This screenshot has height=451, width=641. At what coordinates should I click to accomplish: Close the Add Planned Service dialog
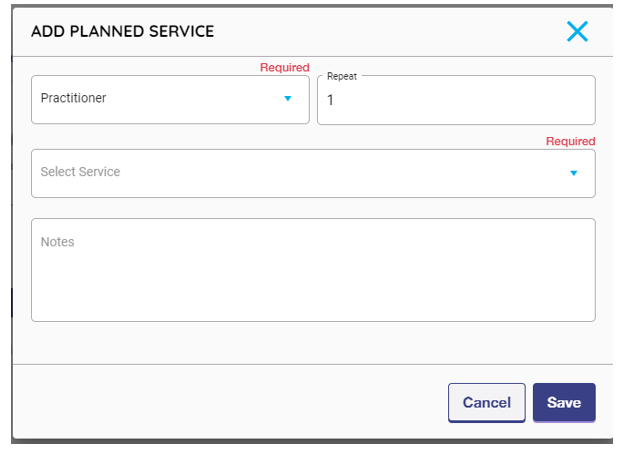tap(577, 31)
